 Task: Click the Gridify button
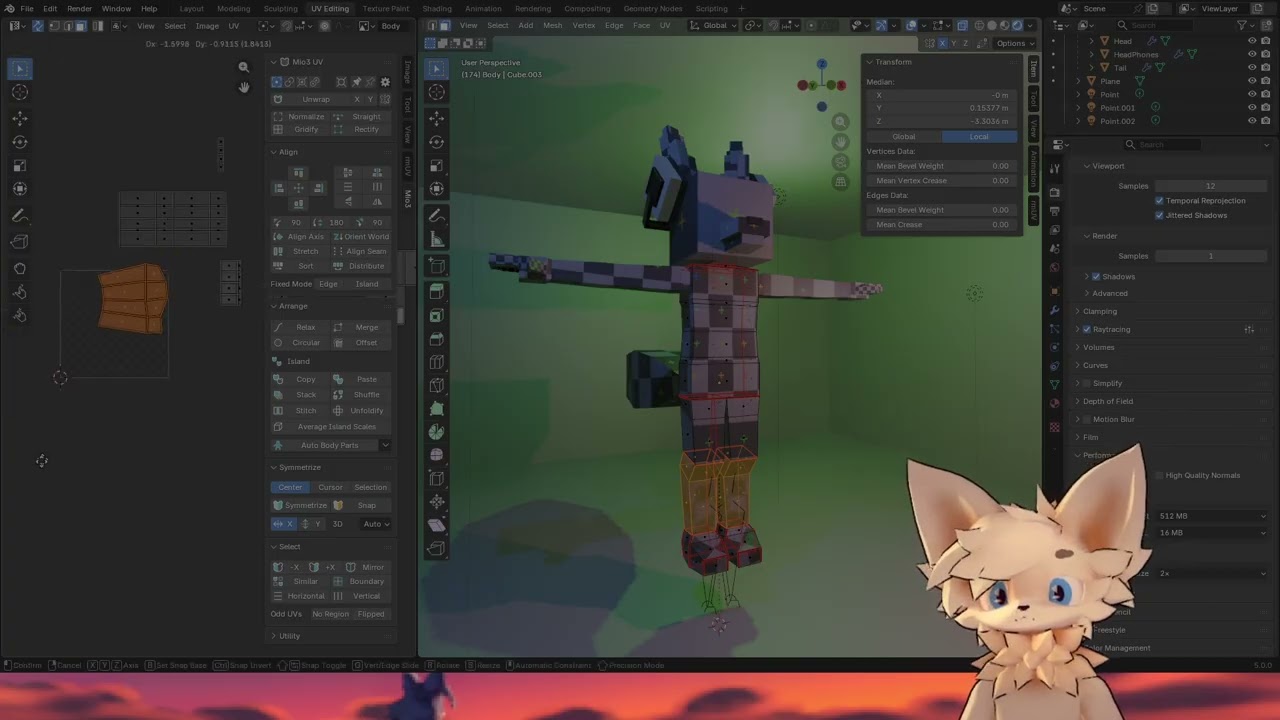pos(301,130)
